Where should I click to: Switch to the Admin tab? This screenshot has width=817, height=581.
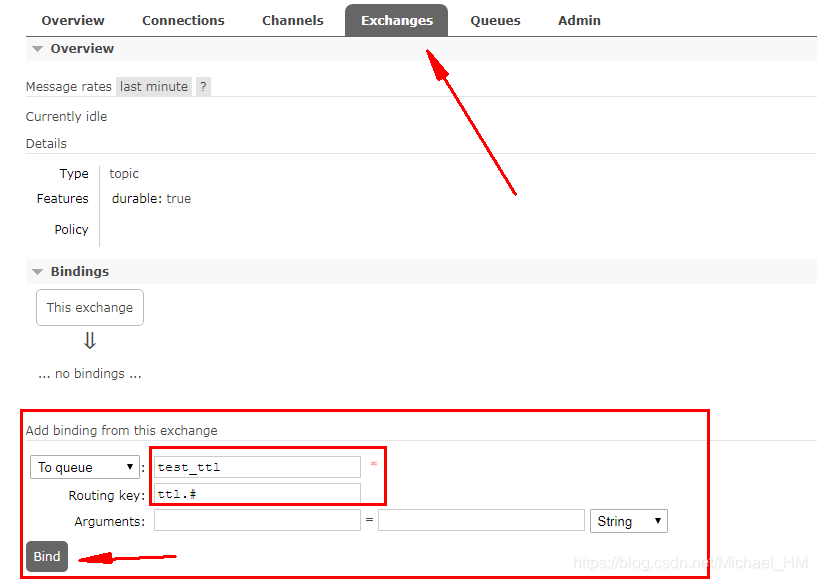point(579,20)
